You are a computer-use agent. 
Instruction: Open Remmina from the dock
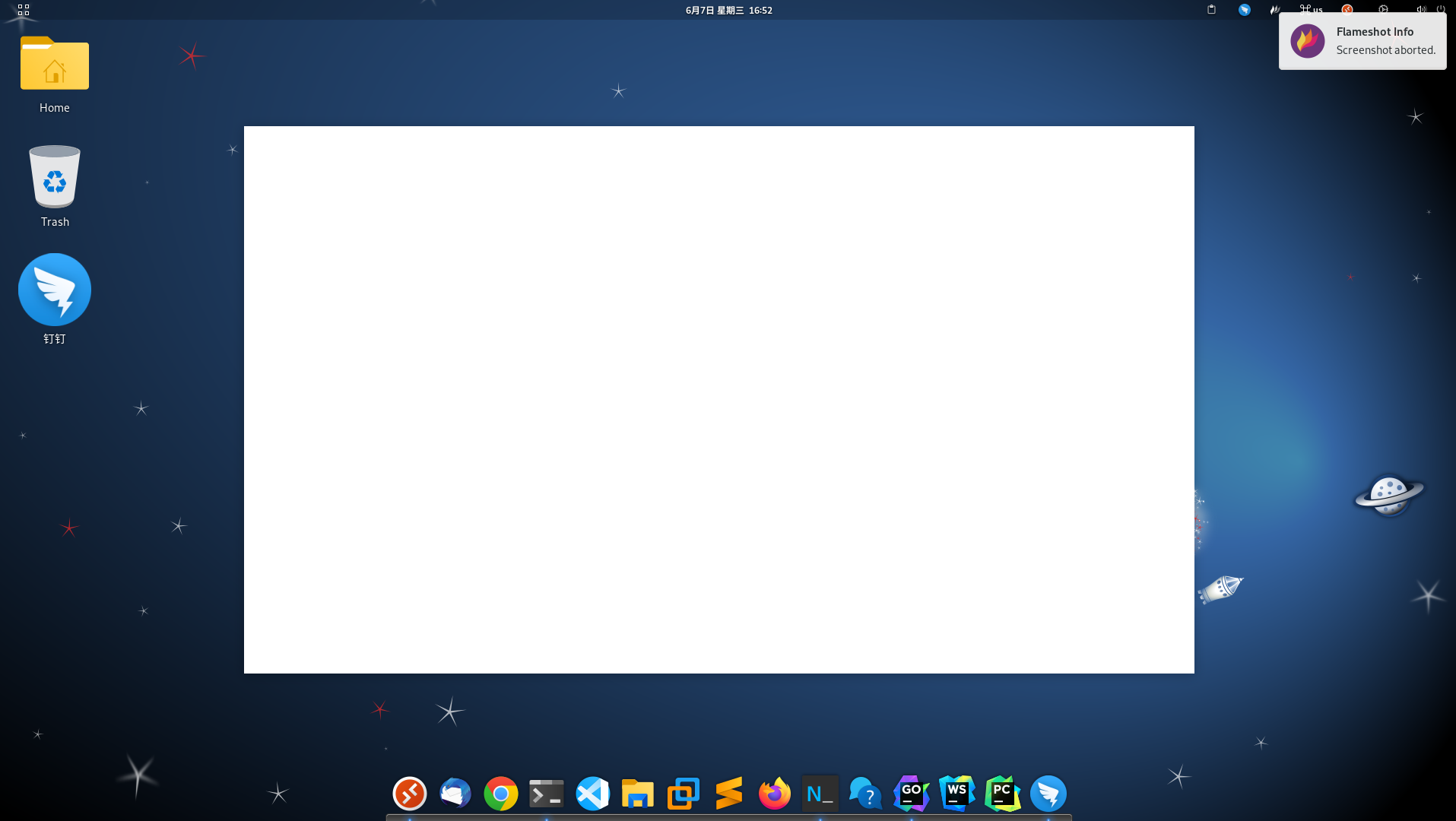click(409, 793)
